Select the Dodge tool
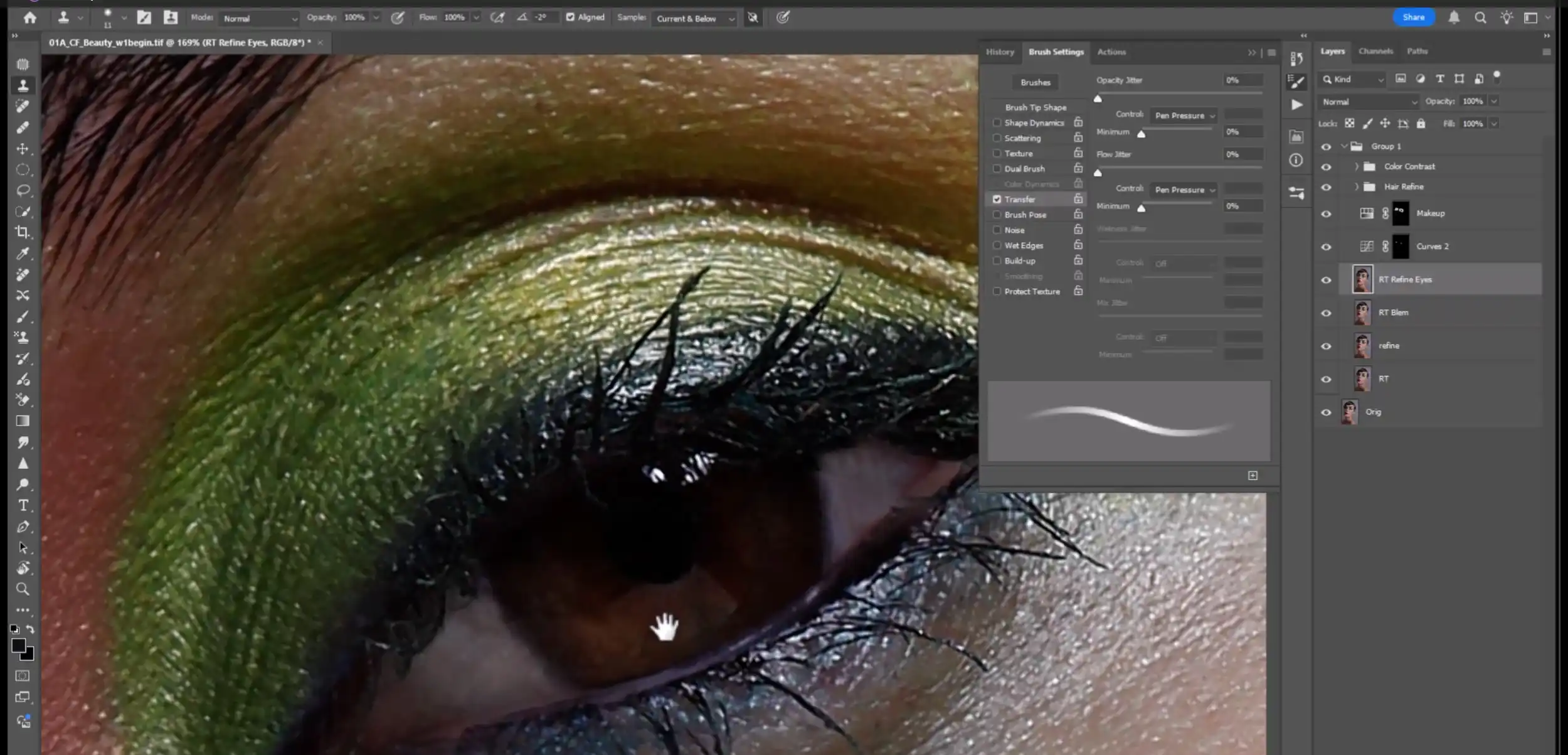 [23, 485]
